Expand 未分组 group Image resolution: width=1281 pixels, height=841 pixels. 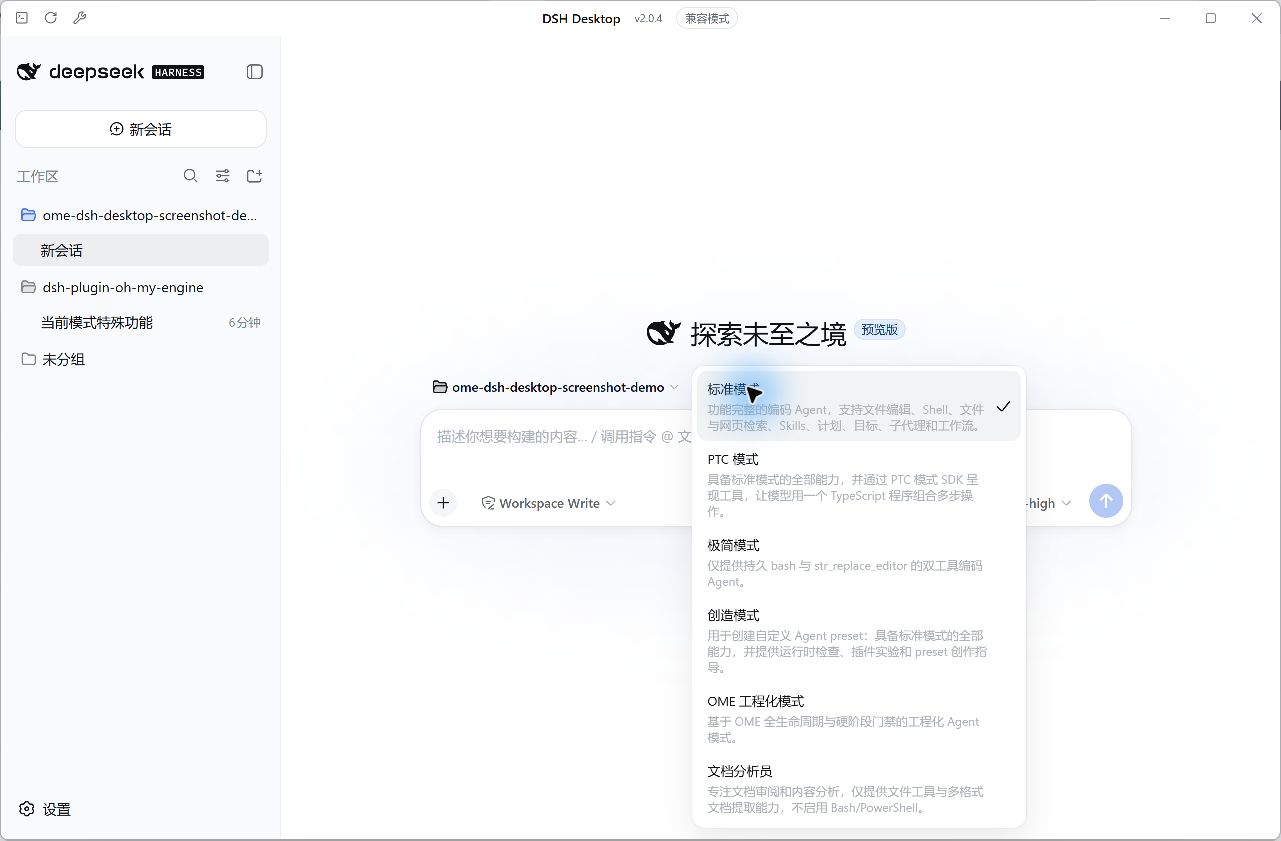click(x=141, y=359)
